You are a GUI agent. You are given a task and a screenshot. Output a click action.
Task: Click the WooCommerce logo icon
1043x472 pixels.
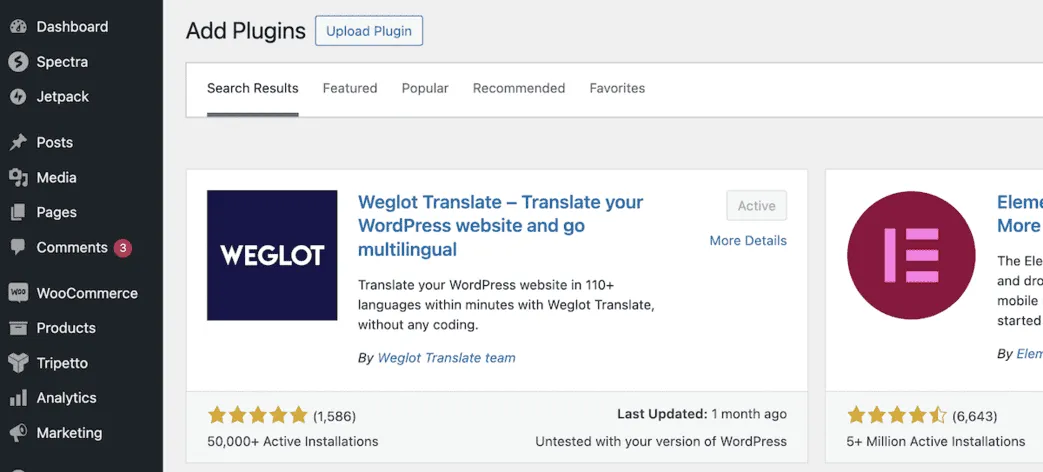18,293
